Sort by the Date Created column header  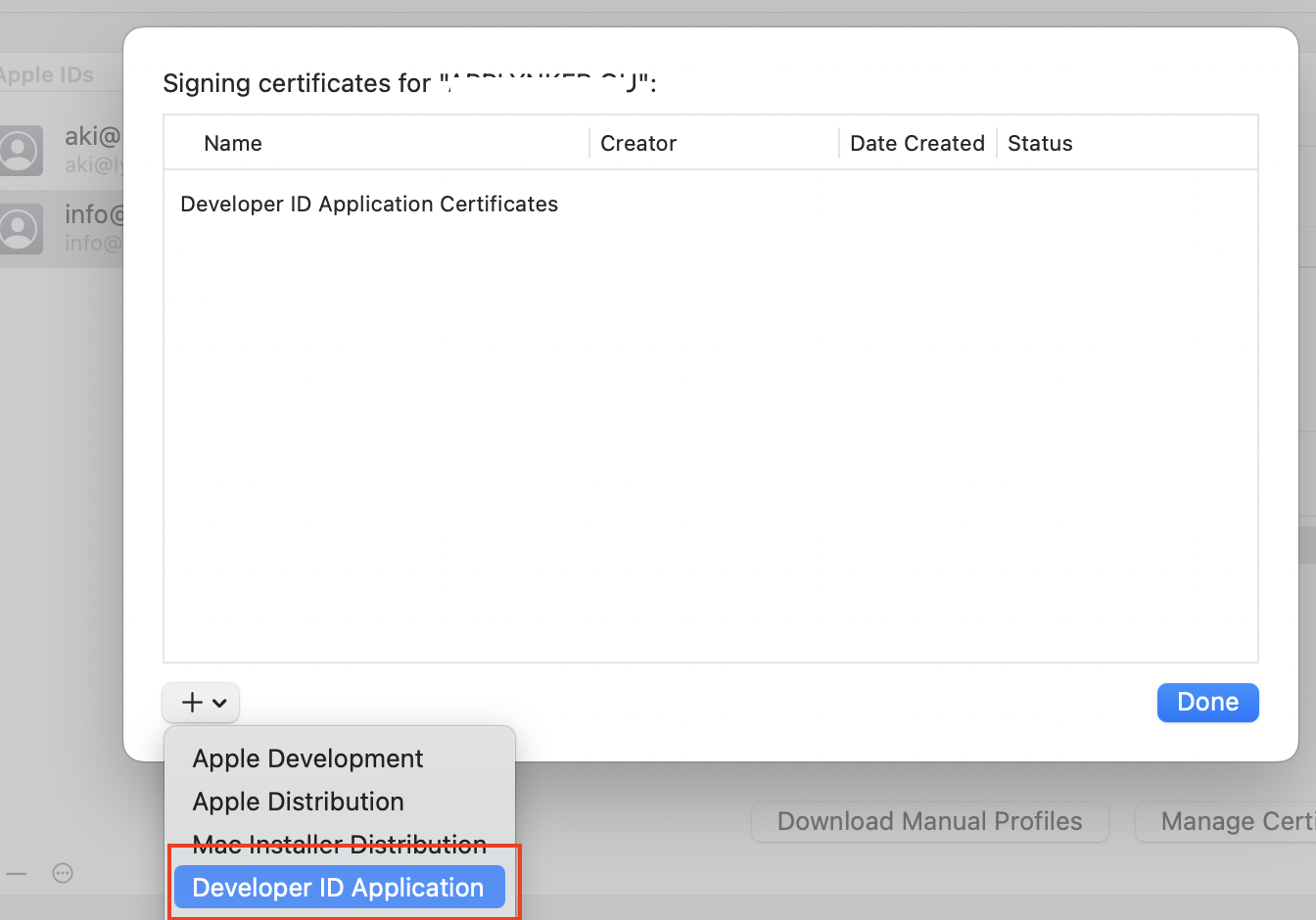[917, 143]
